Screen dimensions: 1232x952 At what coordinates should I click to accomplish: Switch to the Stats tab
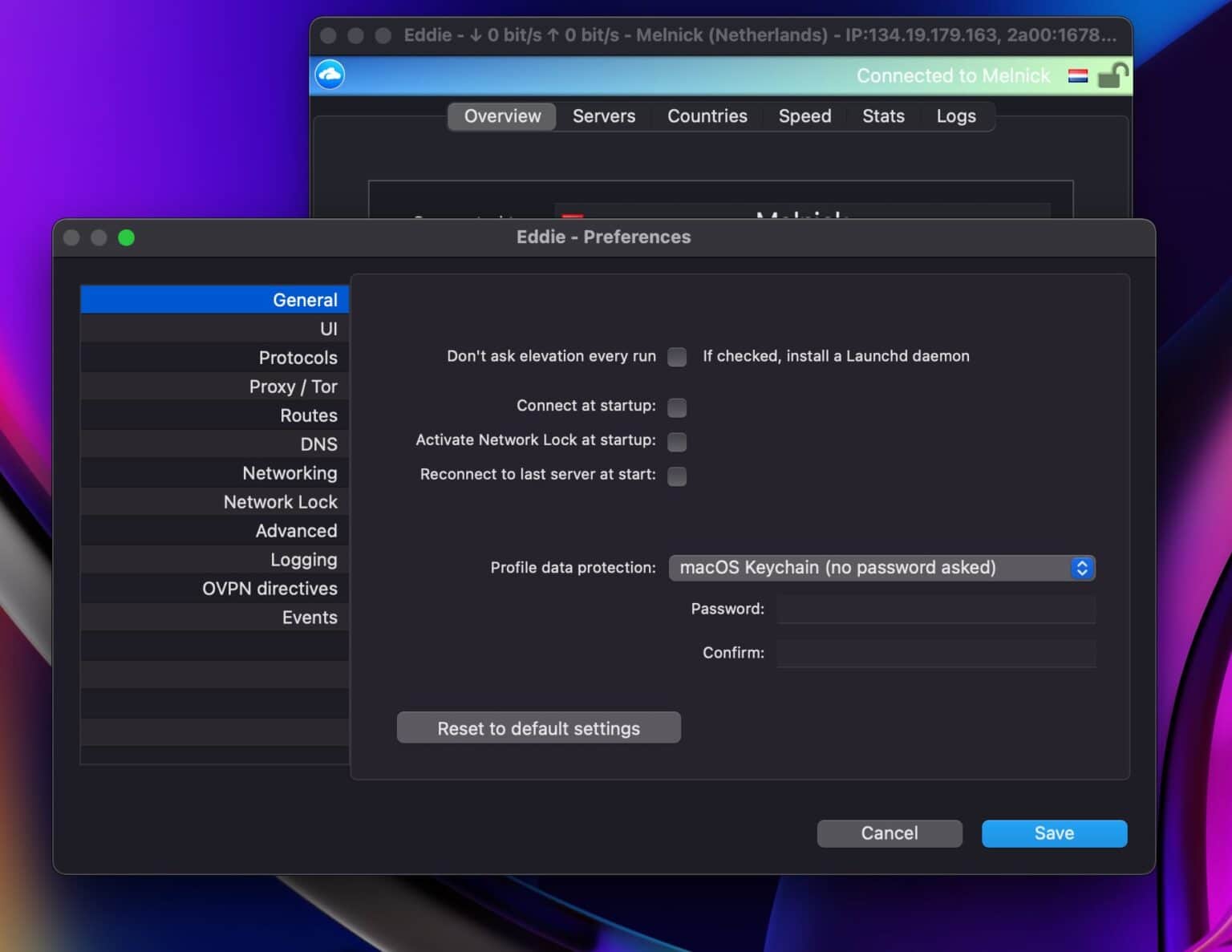(x=883, y=116)
